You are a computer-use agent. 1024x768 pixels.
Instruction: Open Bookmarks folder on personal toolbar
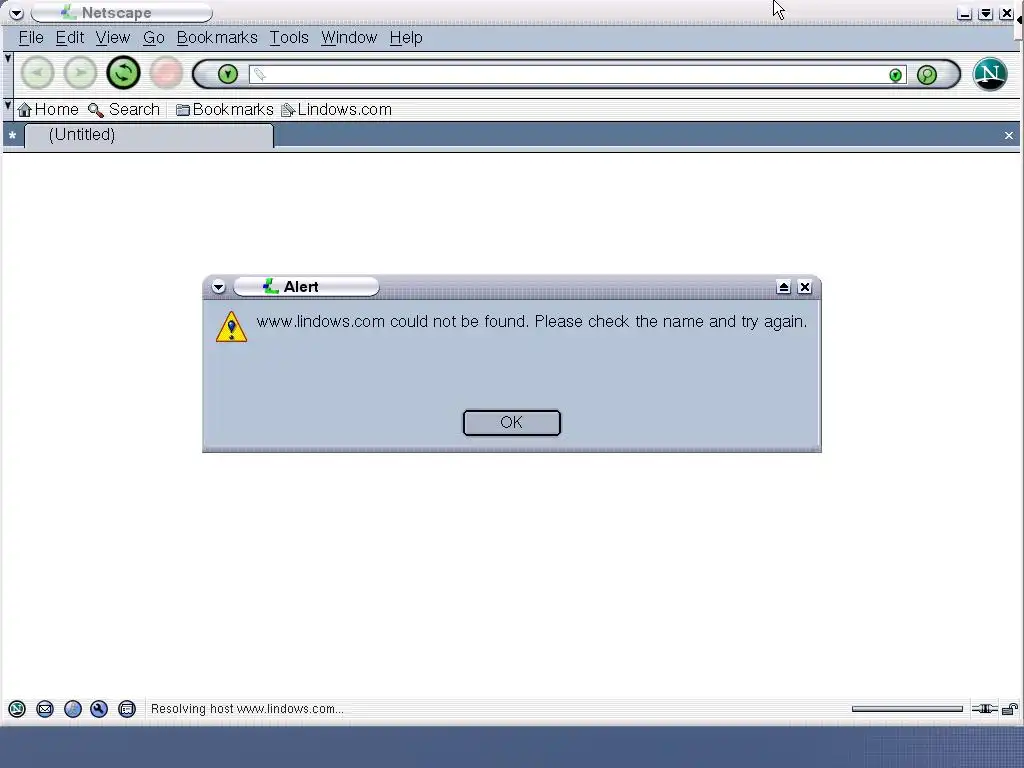(x=225, y=110)
